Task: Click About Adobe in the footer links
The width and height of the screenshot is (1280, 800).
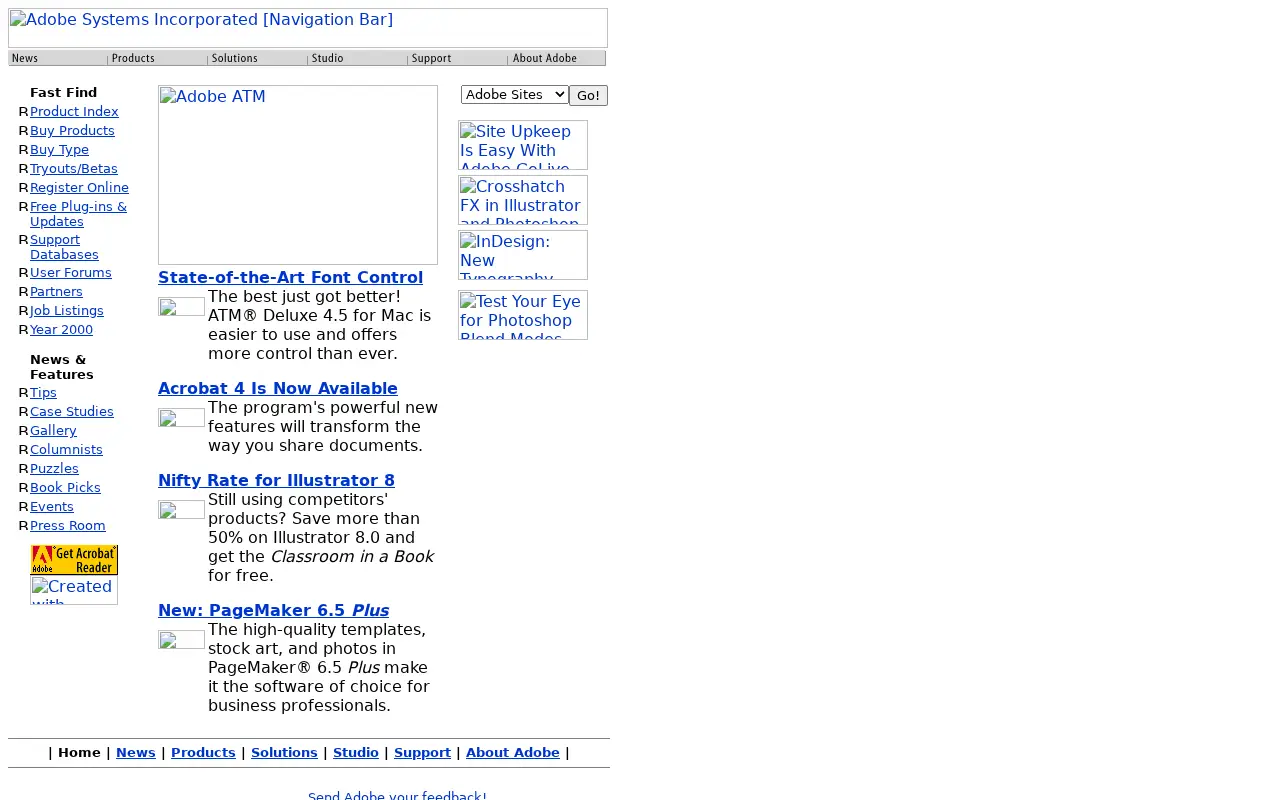Action: click(513, 753)
